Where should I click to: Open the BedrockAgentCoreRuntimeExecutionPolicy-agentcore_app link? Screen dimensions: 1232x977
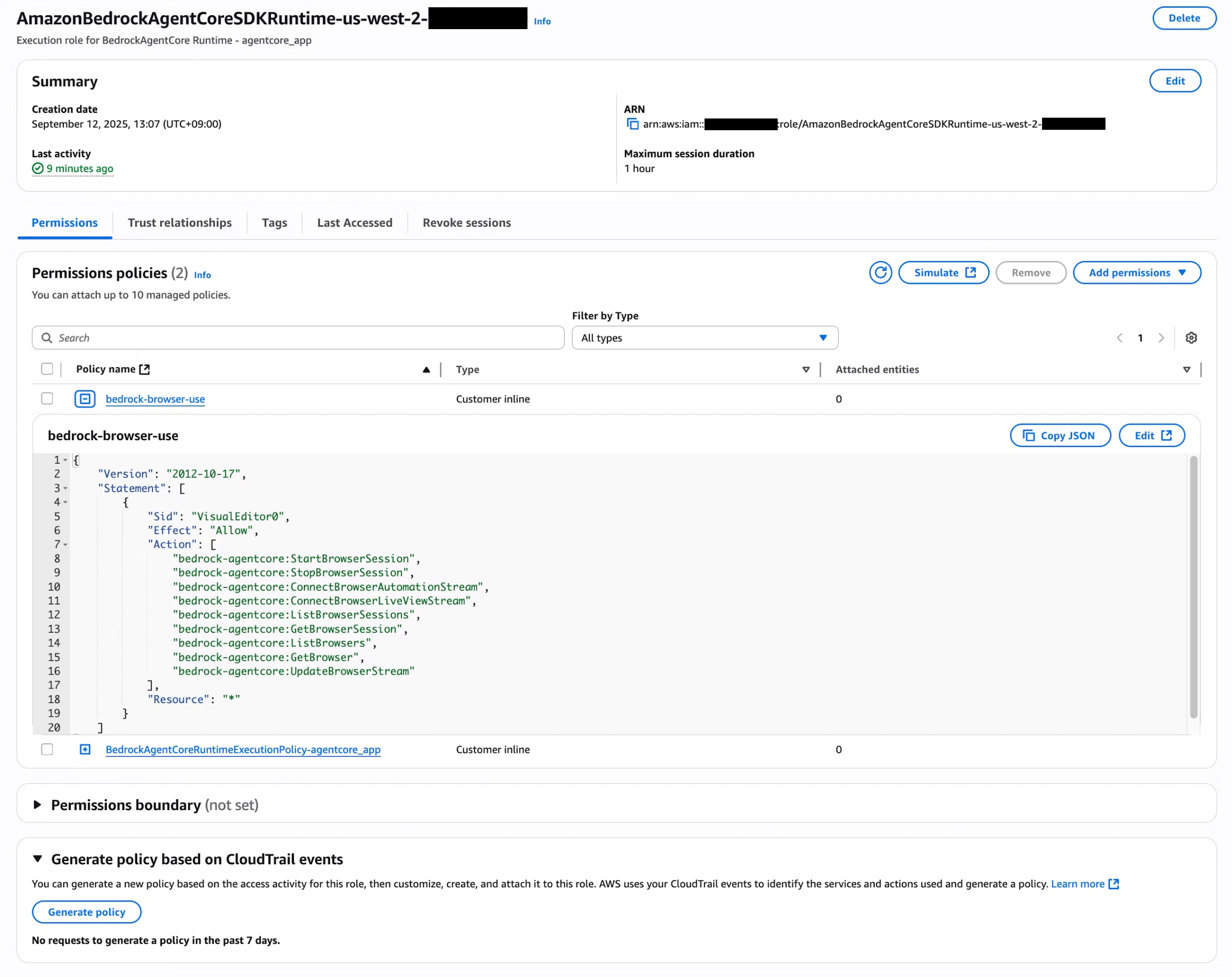(243, 749)
